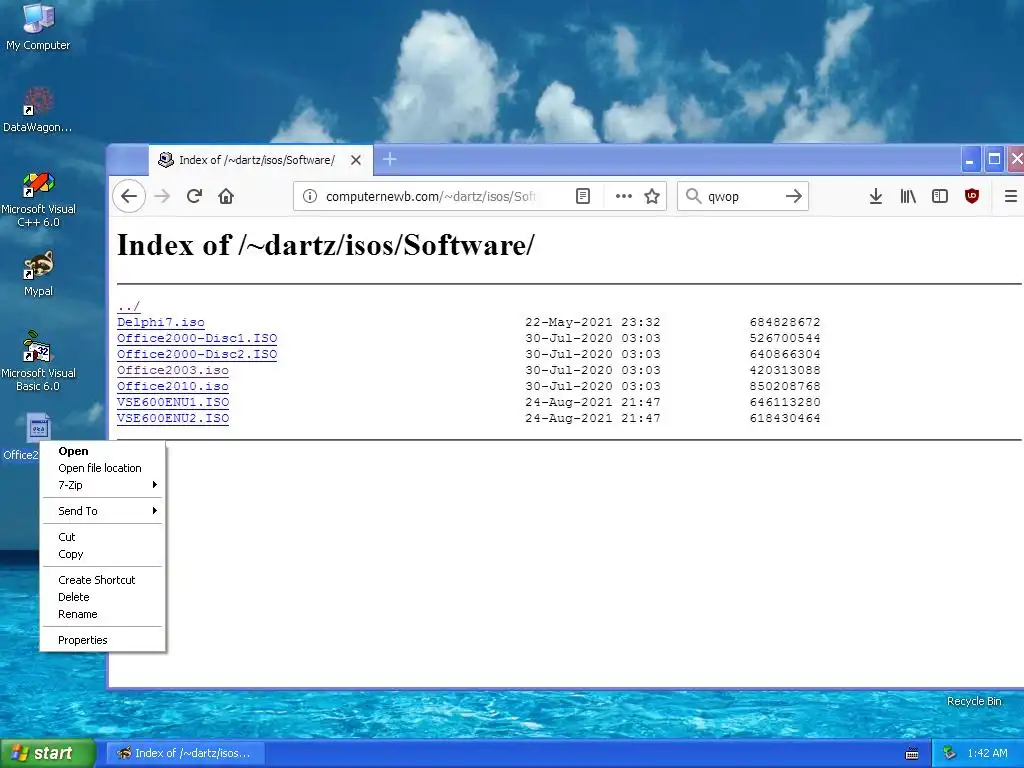The width and height of the screenshot is (1024, 768).
Task: Choose Create Shortcut in context menu
Action: click(103, 580)
